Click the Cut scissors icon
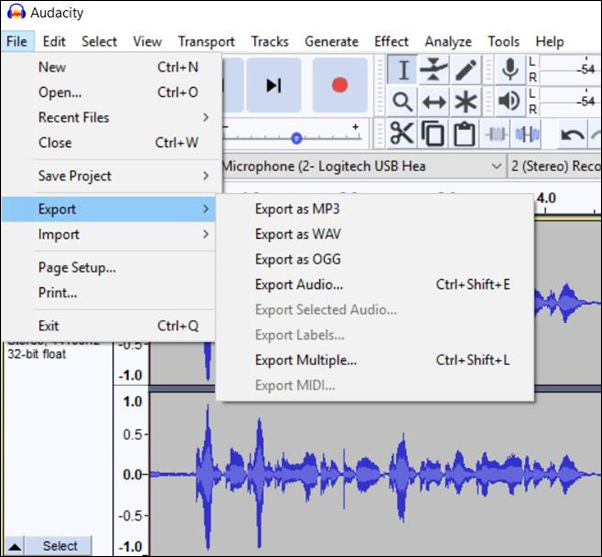The width and height of the screenshot is (602, 557). (x=402, y=134)
